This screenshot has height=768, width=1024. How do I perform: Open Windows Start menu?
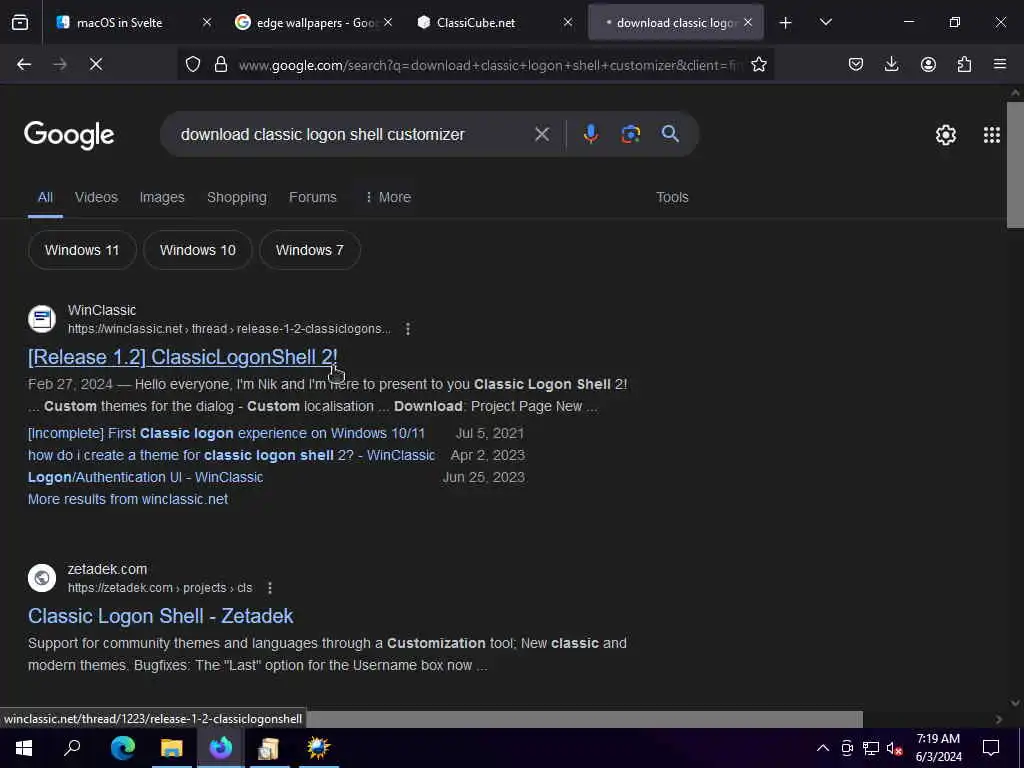(x=24, y=748)
